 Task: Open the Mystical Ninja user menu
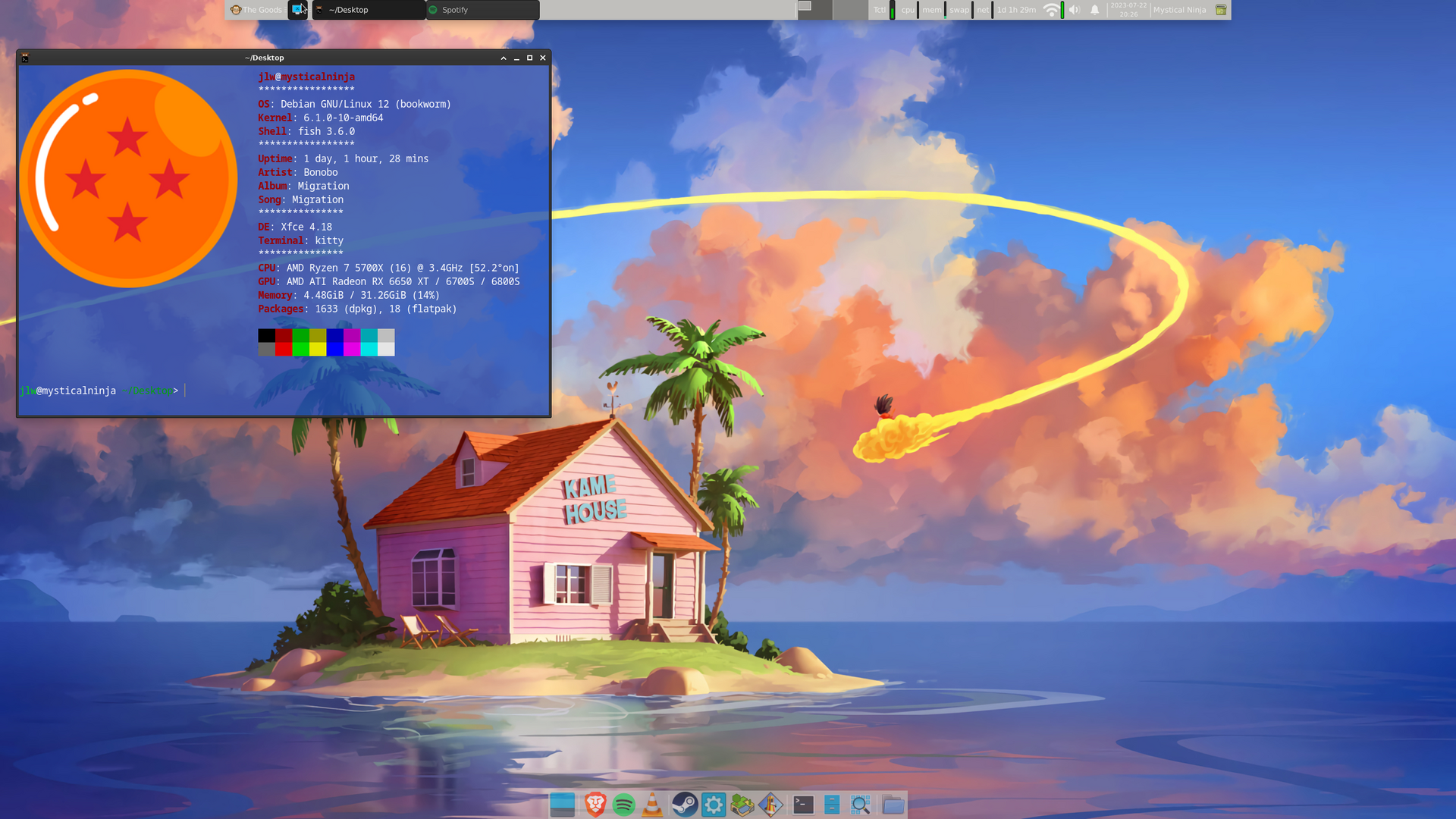[x=1179, y=10]
